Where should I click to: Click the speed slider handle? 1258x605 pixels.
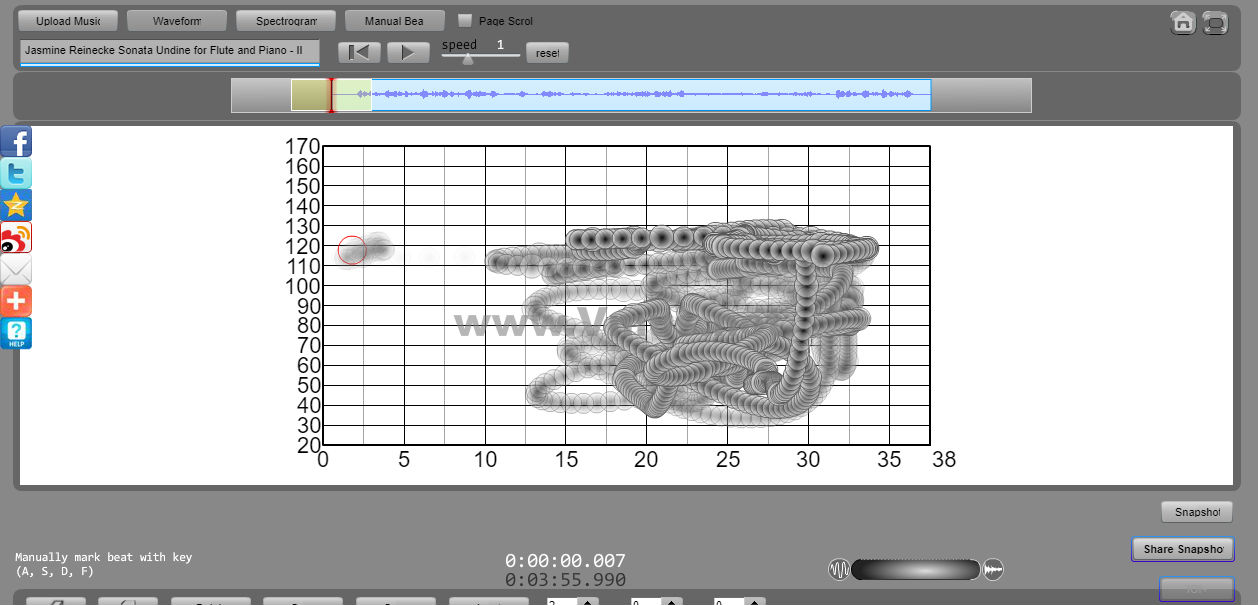pyautogui.click(x=467, y=59)
